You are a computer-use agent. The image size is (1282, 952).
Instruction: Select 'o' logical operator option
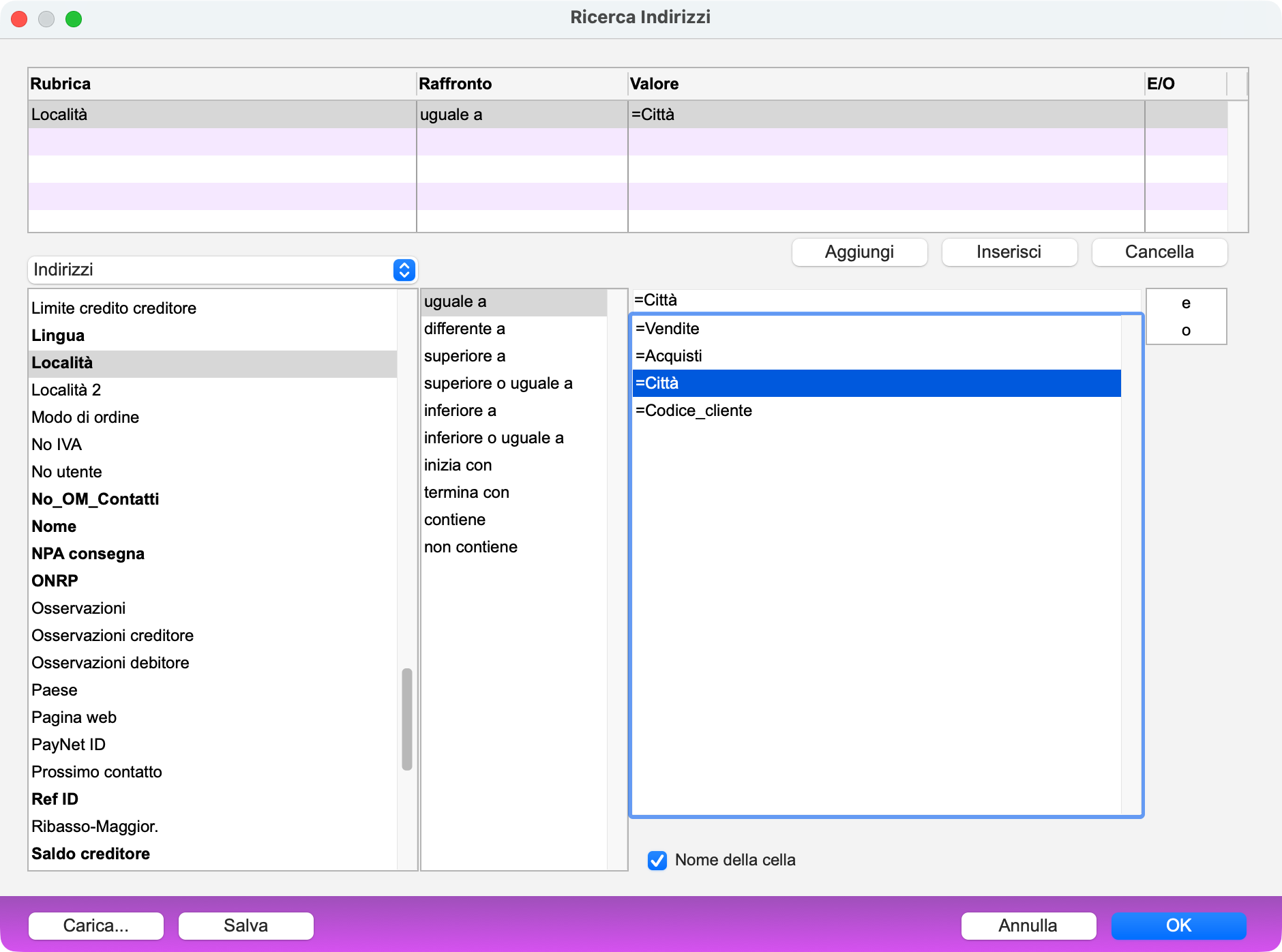1186,331
